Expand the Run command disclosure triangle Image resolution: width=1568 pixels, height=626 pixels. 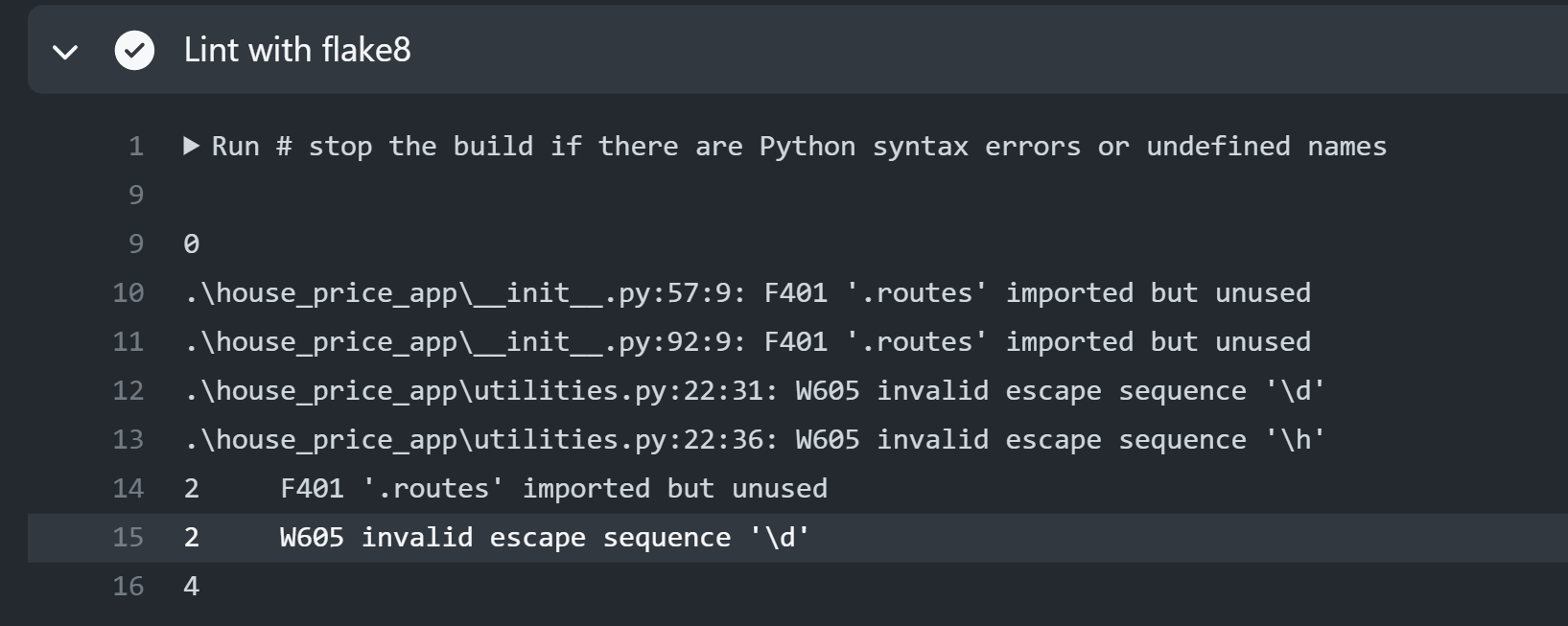click(x=191, y=146)
